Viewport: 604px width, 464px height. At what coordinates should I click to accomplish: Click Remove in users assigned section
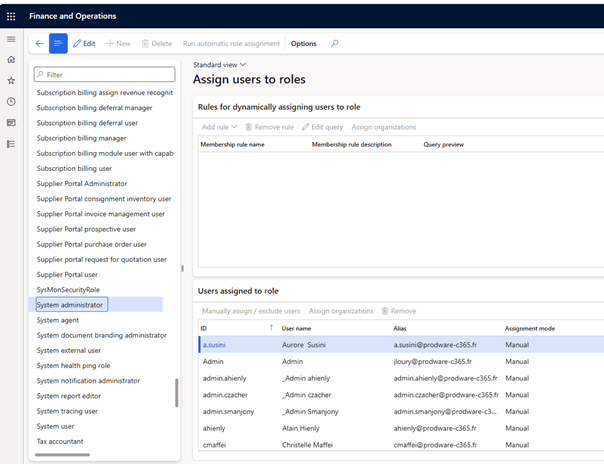(x=399, y=311)
